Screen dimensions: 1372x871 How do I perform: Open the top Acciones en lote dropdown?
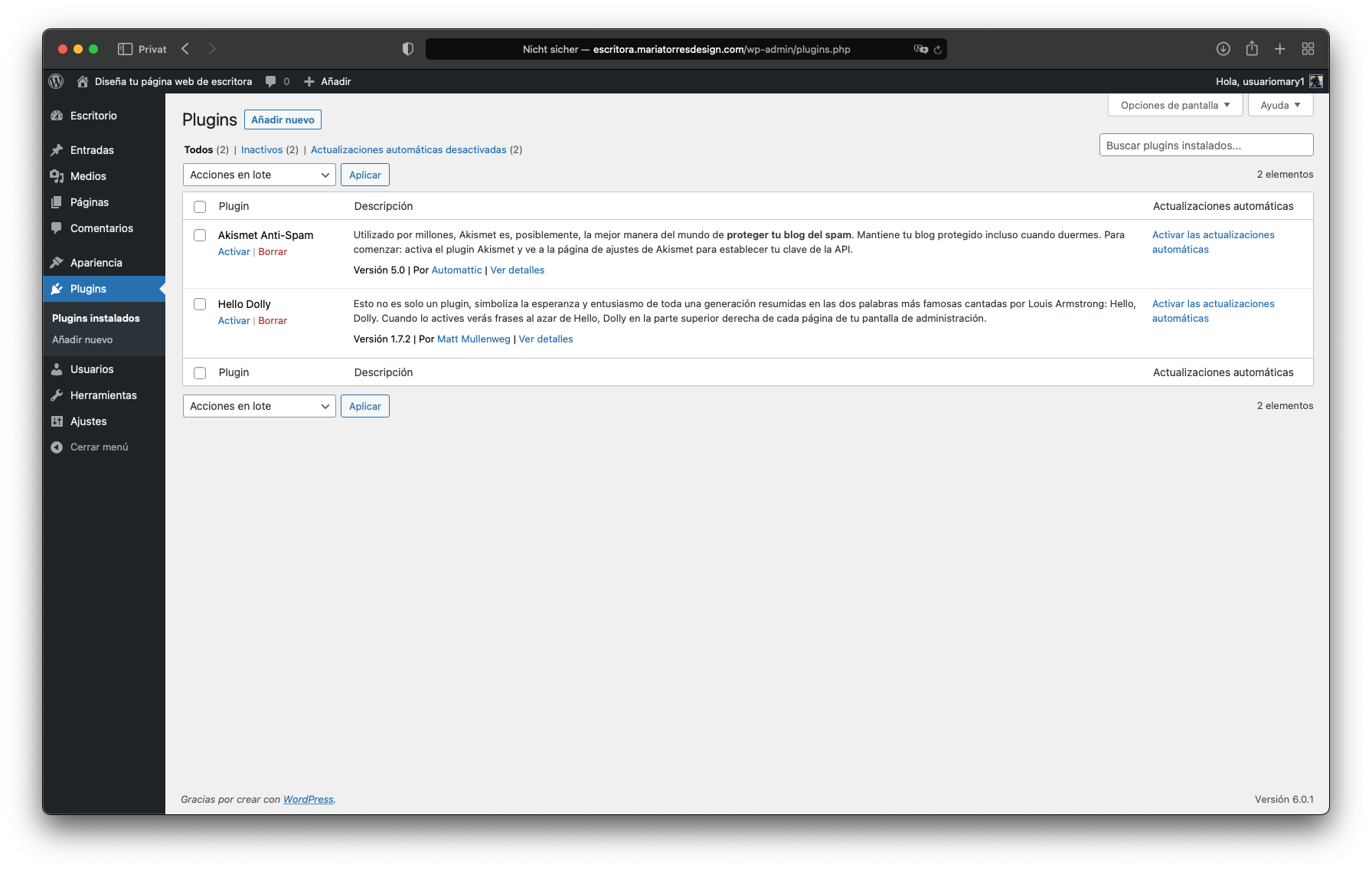click(x=260, y=175)
